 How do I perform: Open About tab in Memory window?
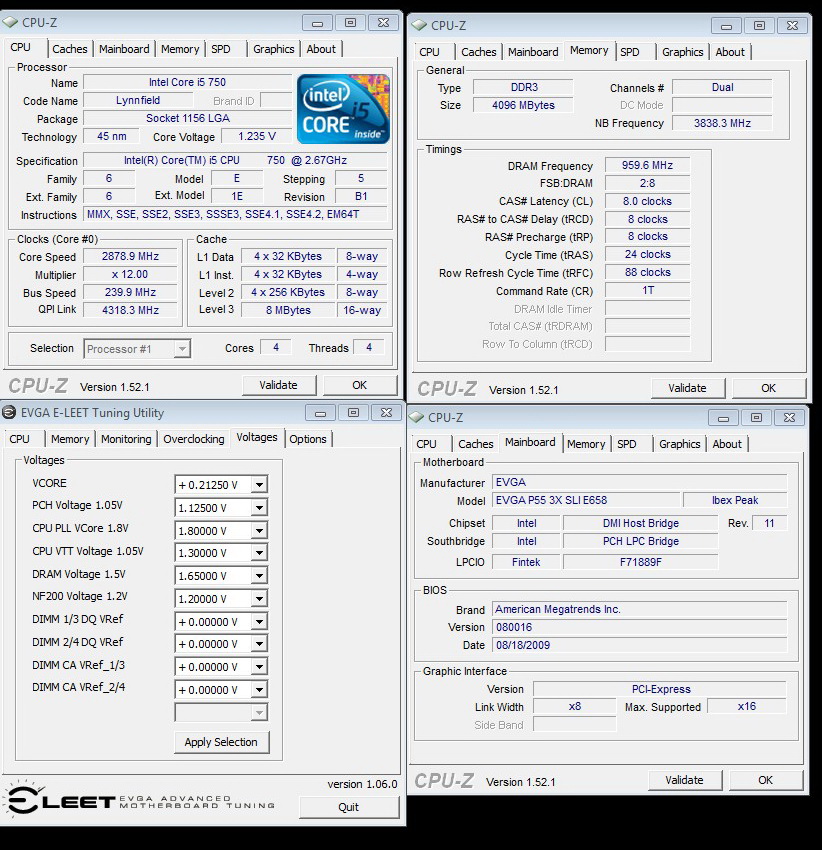(730, 52)
